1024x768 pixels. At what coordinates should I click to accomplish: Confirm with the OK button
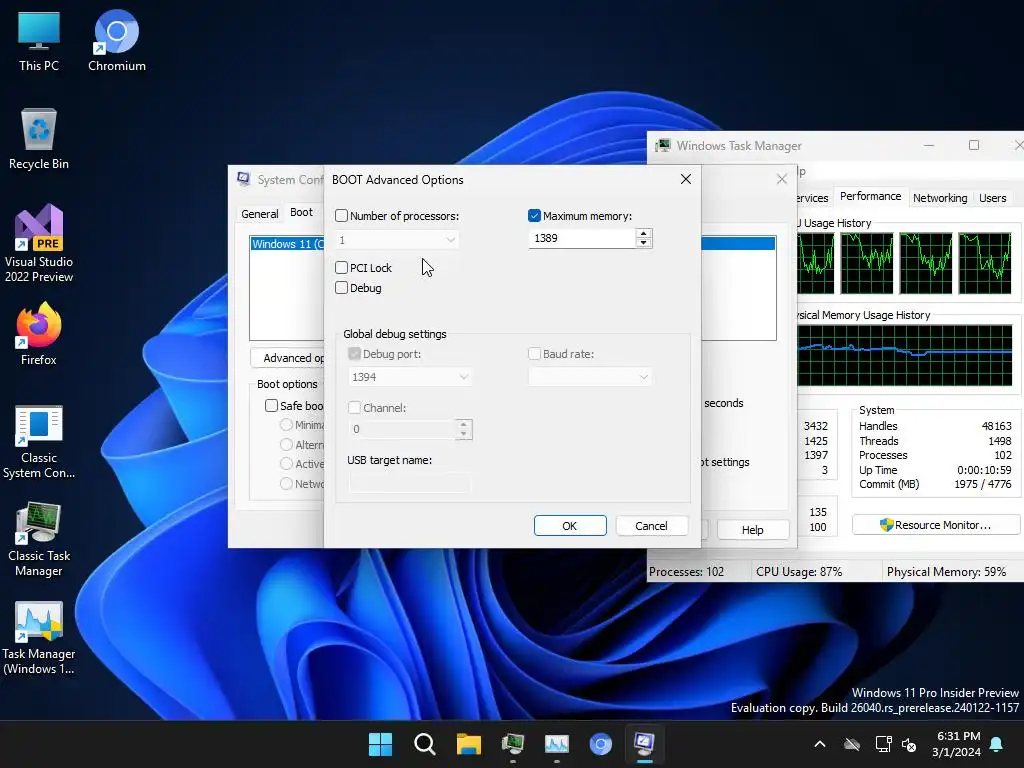pos(569,526)
